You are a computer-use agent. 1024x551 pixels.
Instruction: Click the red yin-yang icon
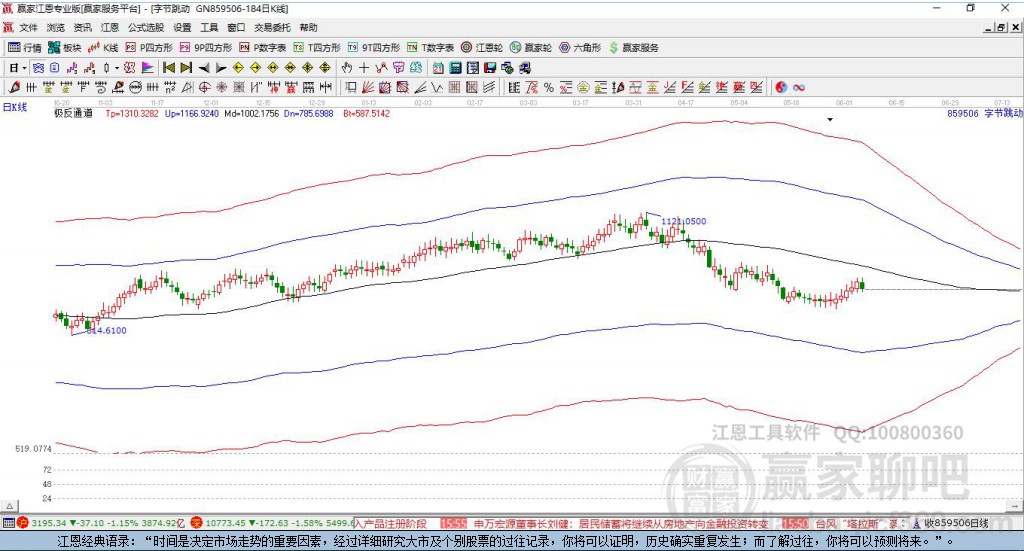[x=780, y=87]
